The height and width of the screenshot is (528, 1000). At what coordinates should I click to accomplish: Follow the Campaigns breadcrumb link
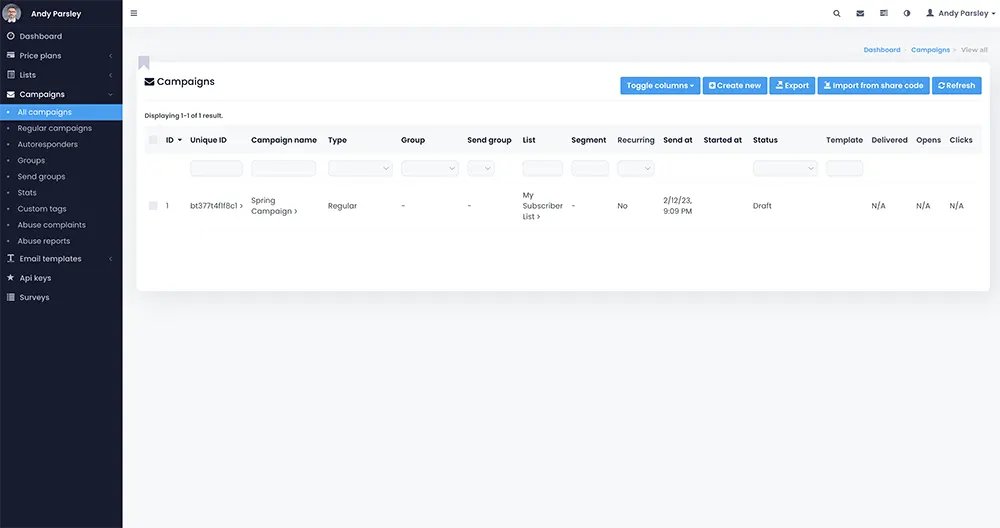[x=930, y=50]
